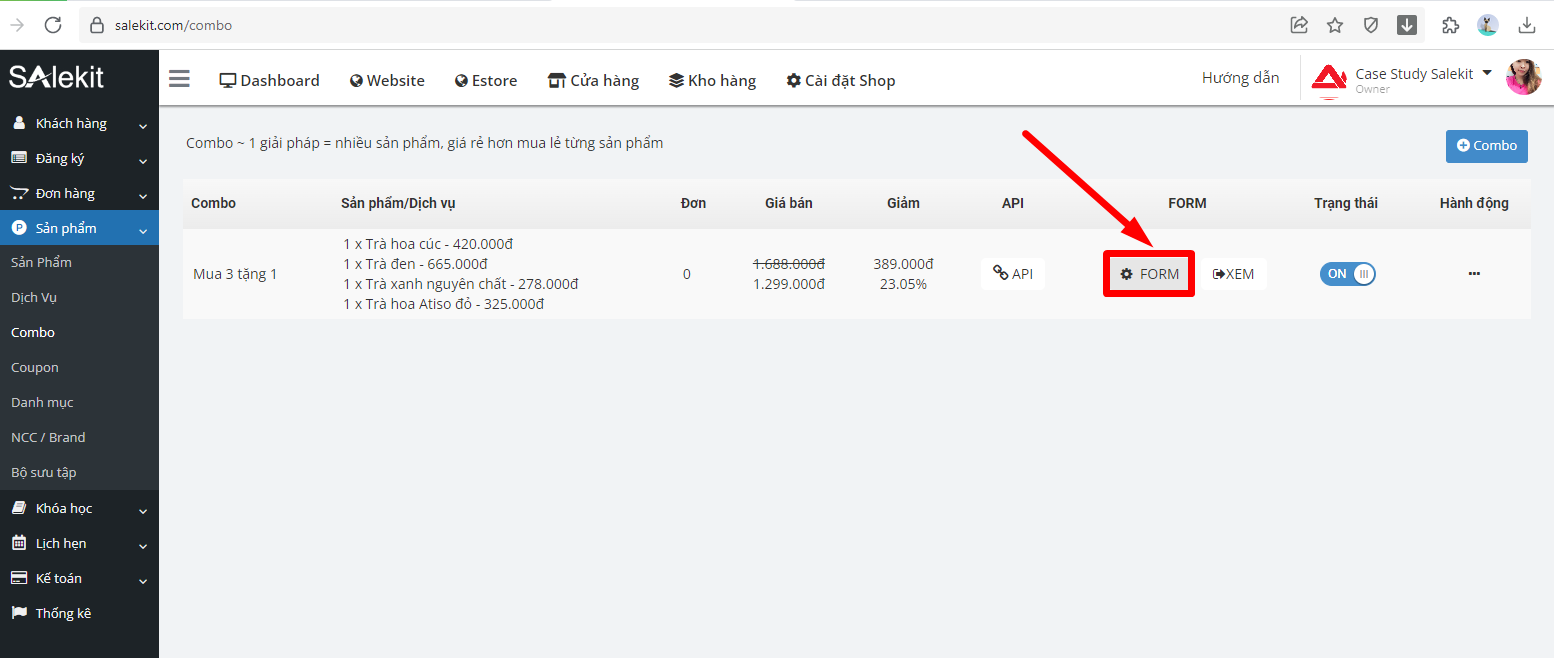1554x658 pixels.
Task: Open the Danh mục submenu item
Action: [42, 402]
